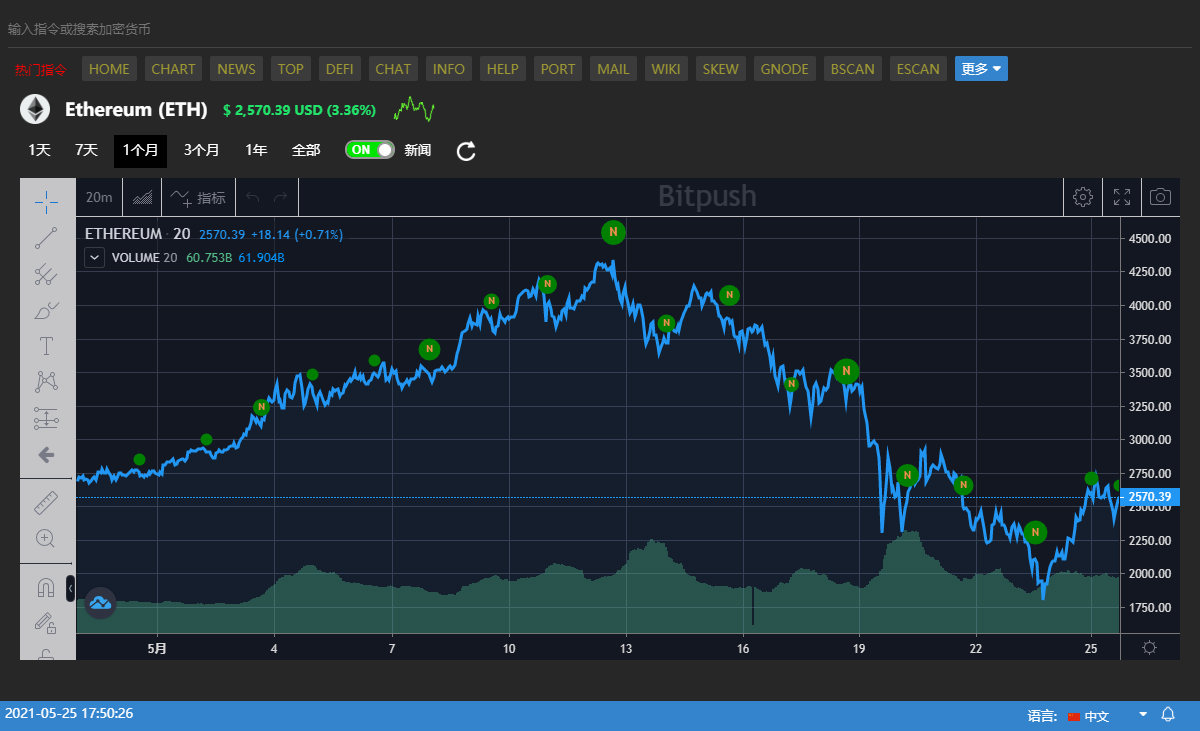The width and height of the screenshot is (1200, 731).
Task: Open the NEWS command
Action: tap(236, 69)
